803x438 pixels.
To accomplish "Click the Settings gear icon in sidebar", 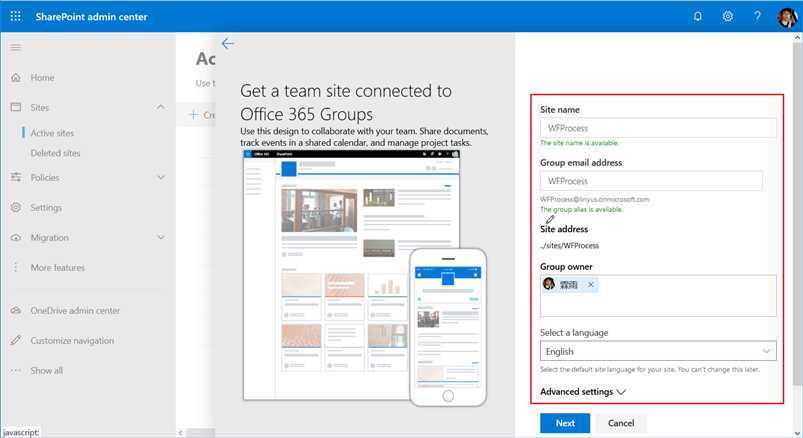I will pyautogui.click(x=16, y=207).
